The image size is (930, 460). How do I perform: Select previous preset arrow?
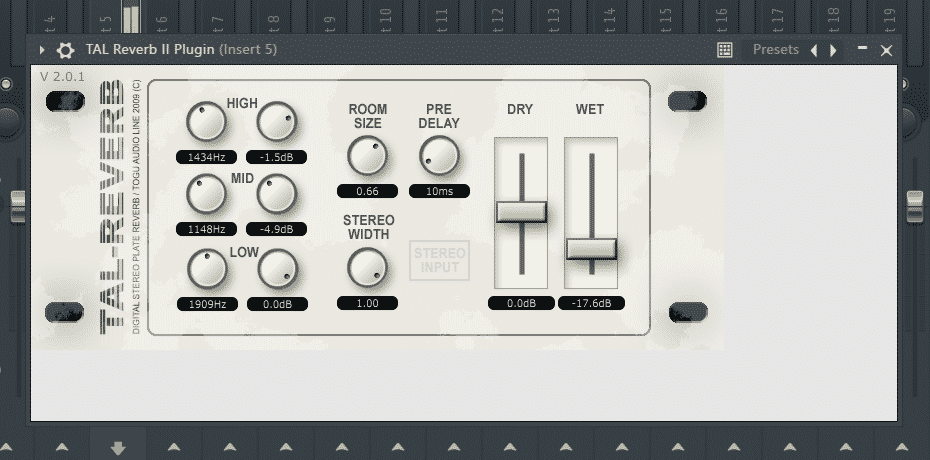(x=814, y=50)
